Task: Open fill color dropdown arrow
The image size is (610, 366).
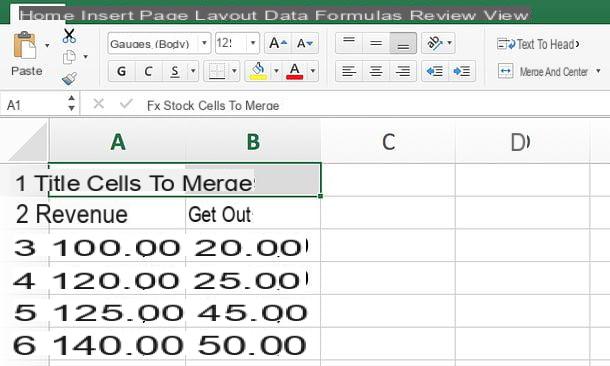Action: pyautogui.click(x=276, y=71)
